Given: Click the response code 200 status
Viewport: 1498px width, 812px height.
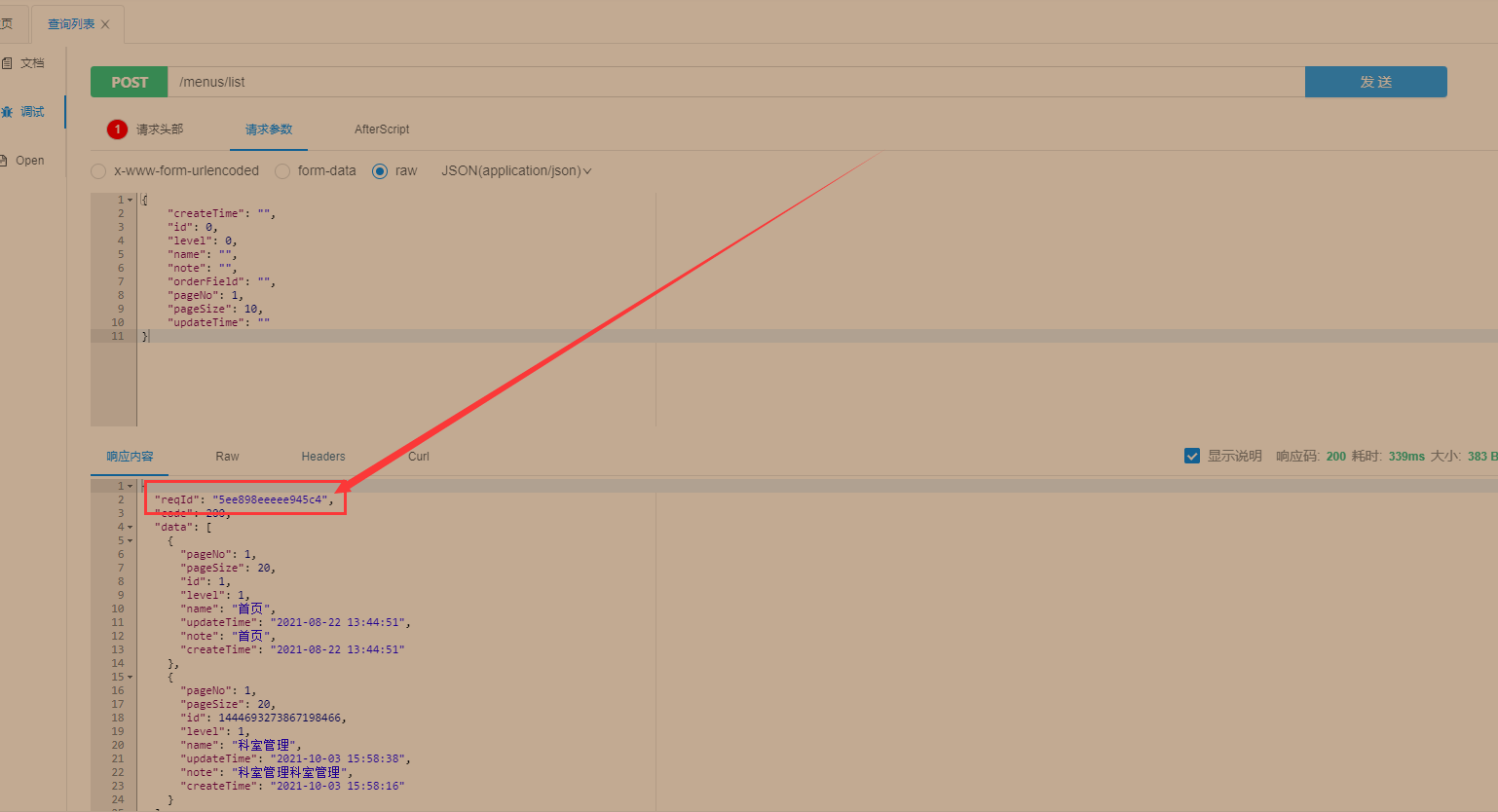Looking at the screenshot, I should click(x=1335, y=457).
